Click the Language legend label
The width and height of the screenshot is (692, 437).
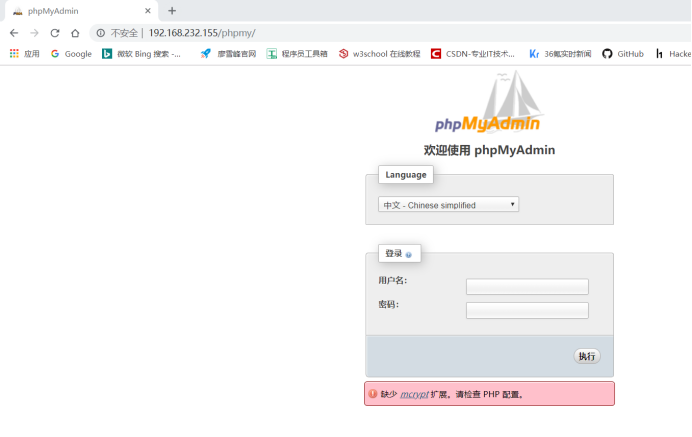tap(406, 175)
